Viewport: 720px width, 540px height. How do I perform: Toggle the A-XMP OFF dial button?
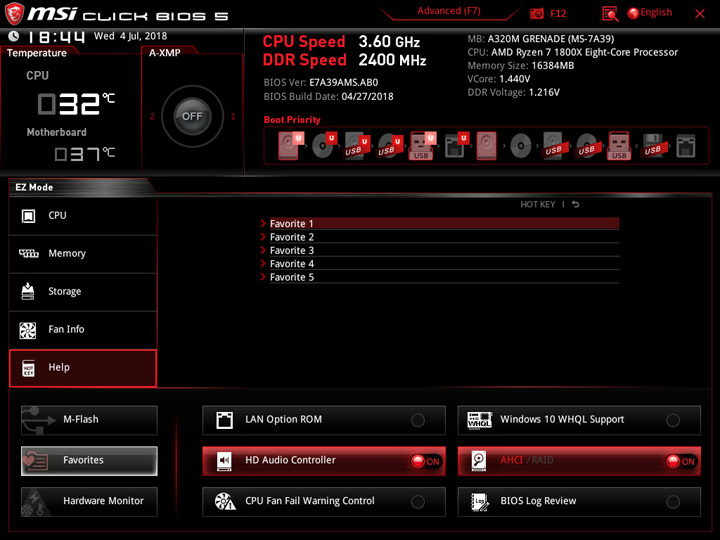(192, 116)
